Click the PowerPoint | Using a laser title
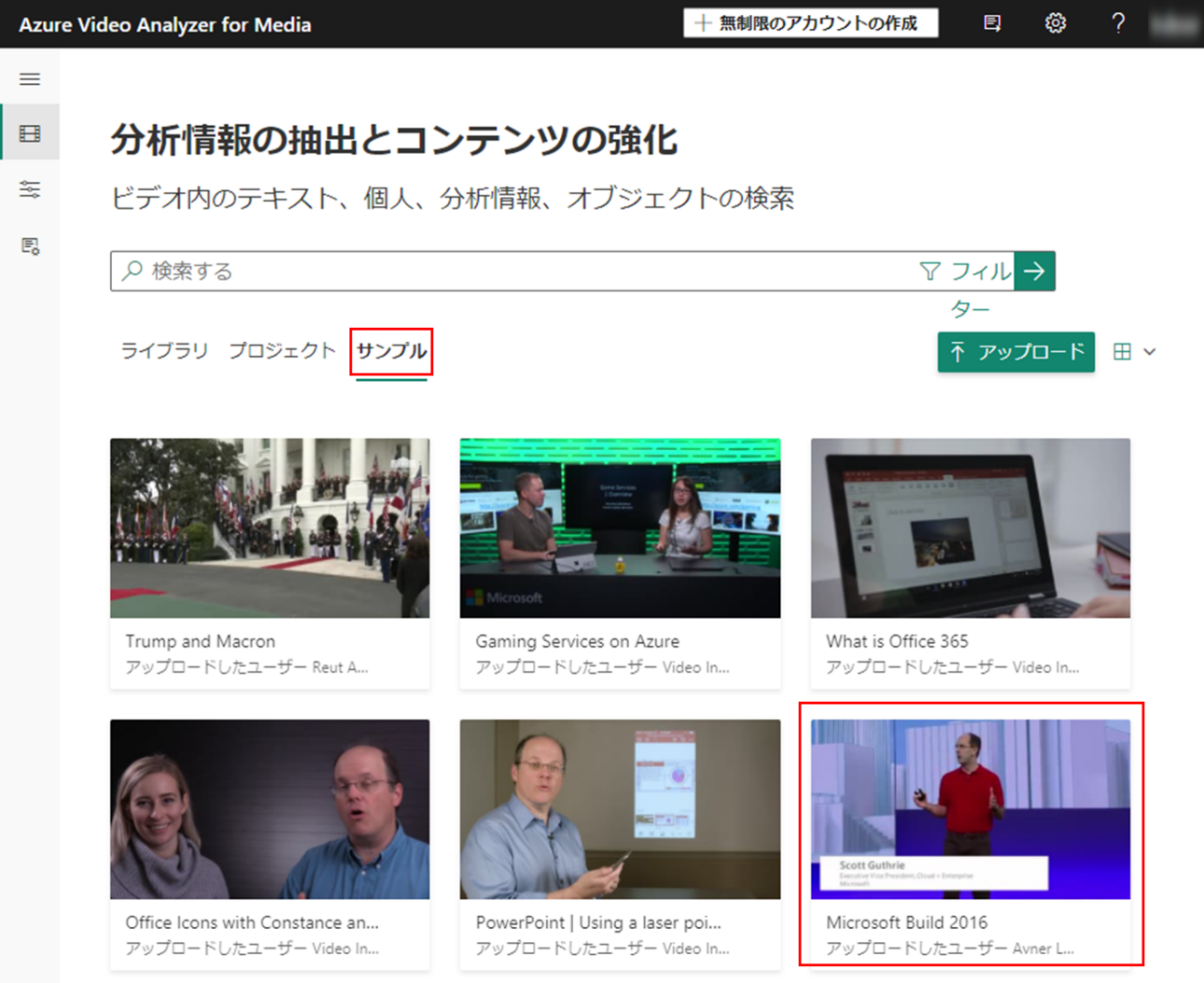Image resolution: width=1204 pixels, height=983 pixels. coord(598,922)
